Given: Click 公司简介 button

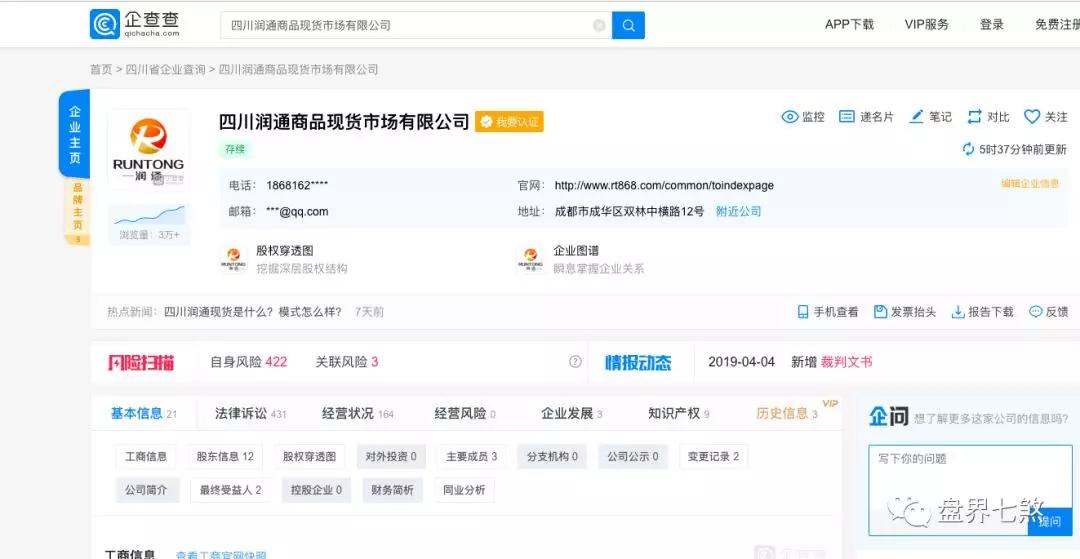Looking at the screenshot, I should tap(147, 490).
